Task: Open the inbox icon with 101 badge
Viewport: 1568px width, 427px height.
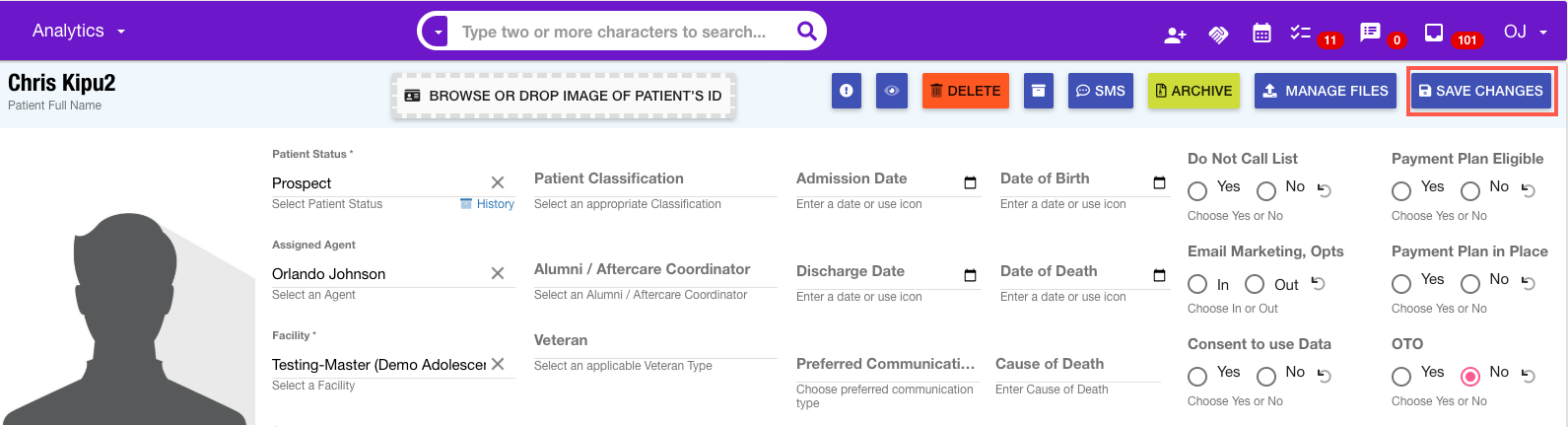Action: (1434, 33)
